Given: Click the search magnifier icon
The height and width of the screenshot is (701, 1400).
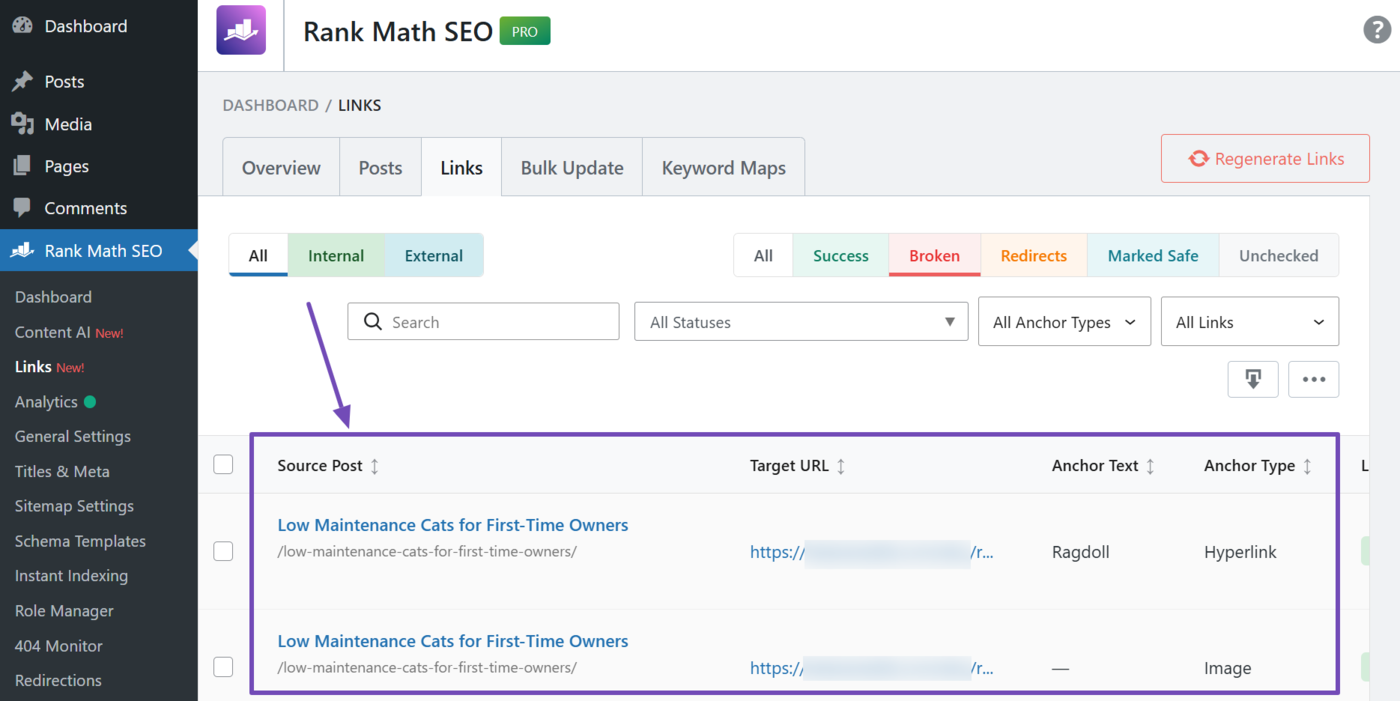Looking at the screenshot, I should pyautogui.click(x=372, y=321).
